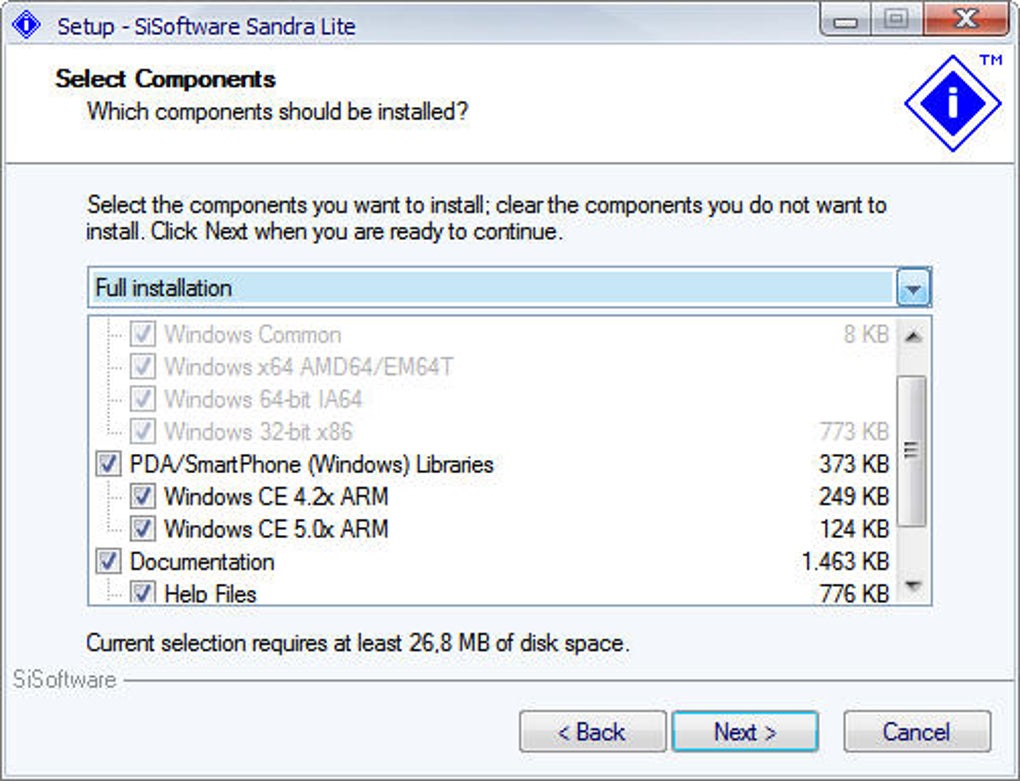Toggle Windows CE 5.0x ARM checkbox
This screenshot has width=1020, height=781.
pos(143,529)
